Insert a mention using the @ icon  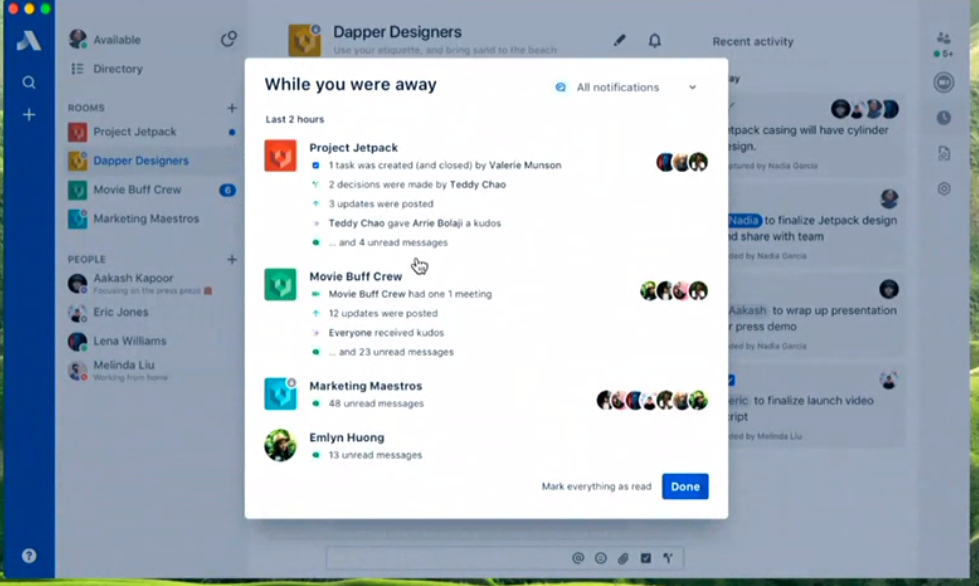click(578, 558)
